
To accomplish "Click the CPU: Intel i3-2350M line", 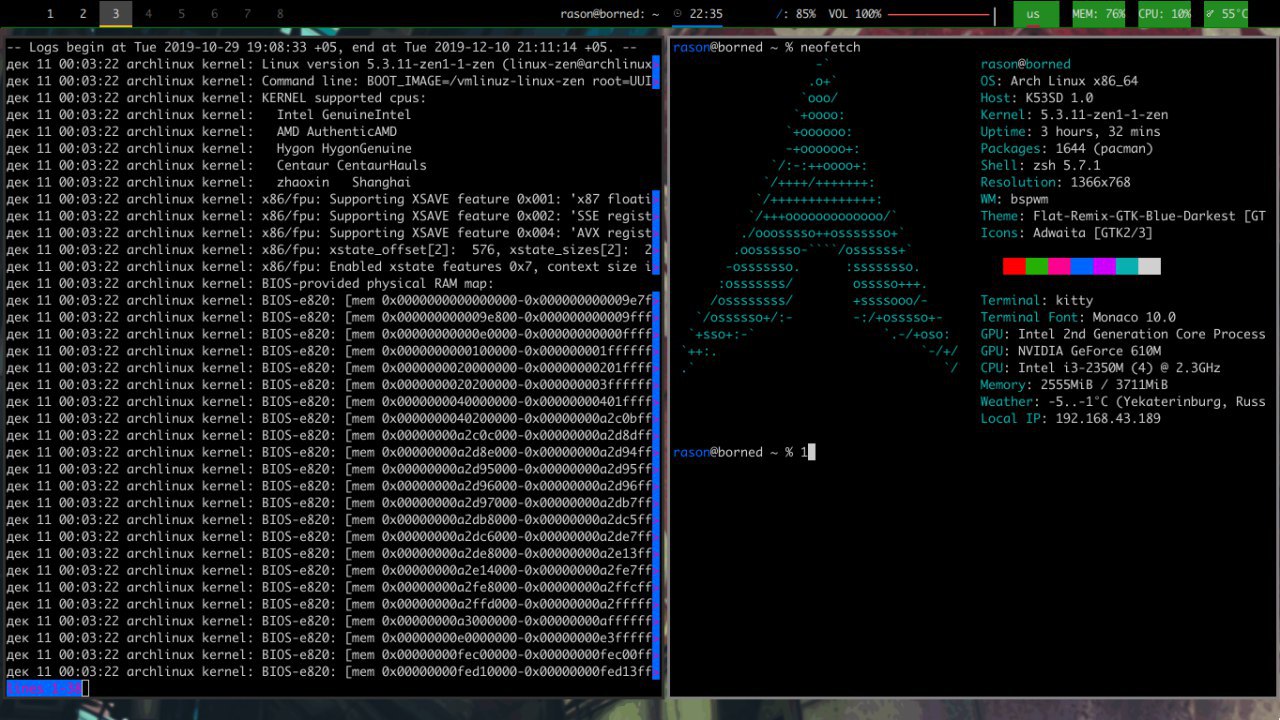I will [1100, 368].
